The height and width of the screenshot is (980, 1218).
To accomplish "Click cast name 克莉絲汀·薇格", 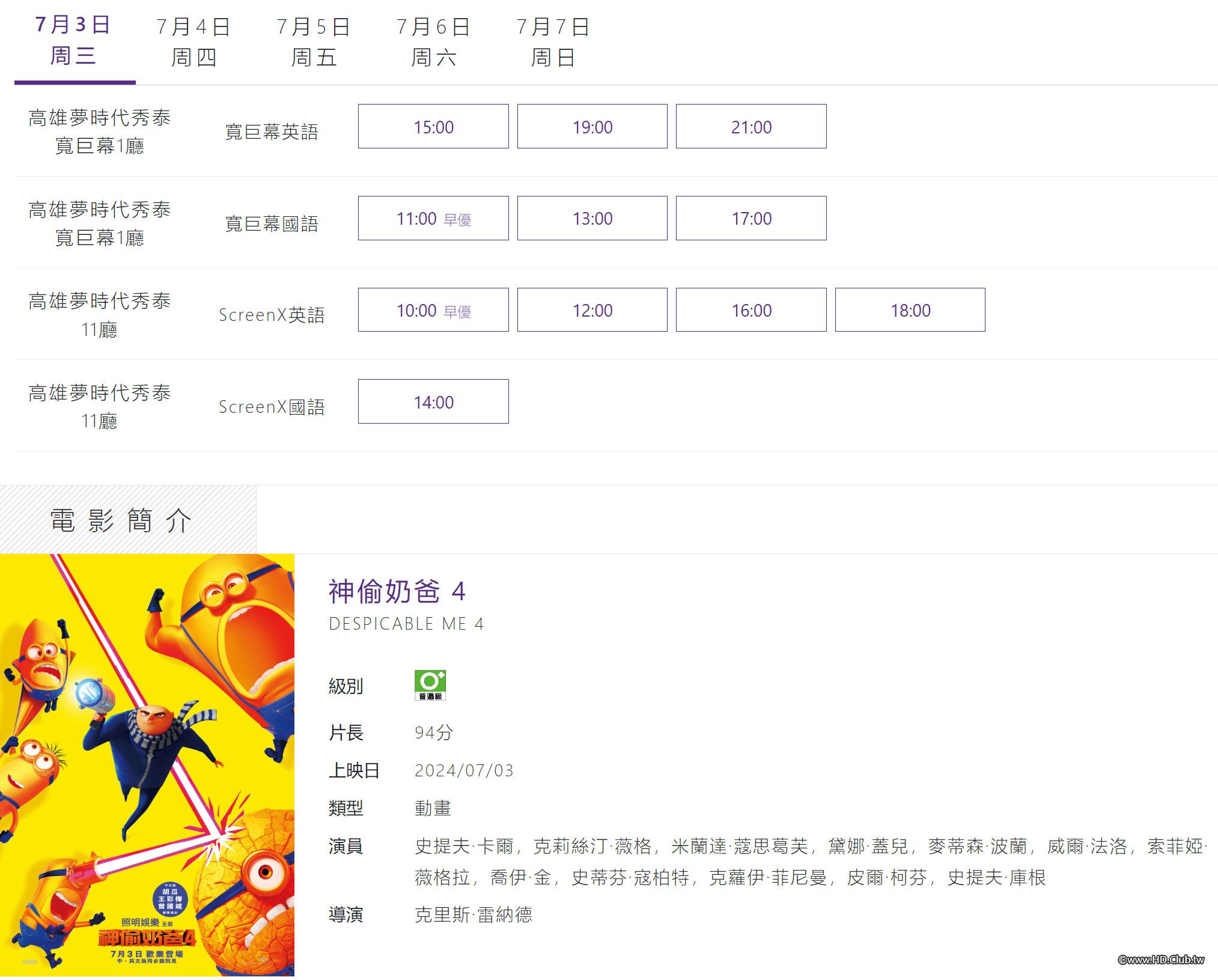I will coord(592,846).
